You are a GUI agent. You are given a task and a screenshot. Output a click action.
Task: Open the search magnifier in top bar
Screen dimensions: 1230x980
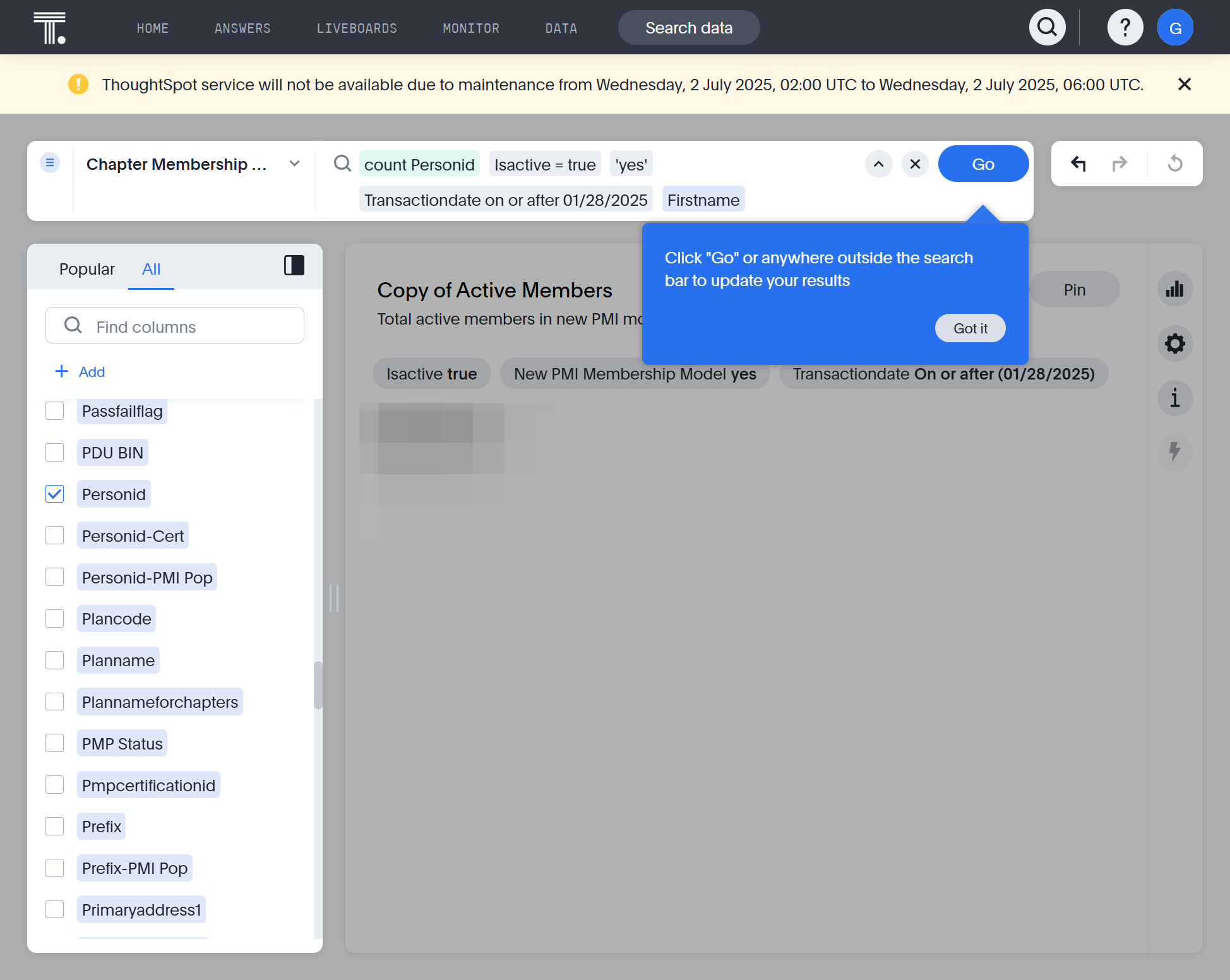(1048, 27)
